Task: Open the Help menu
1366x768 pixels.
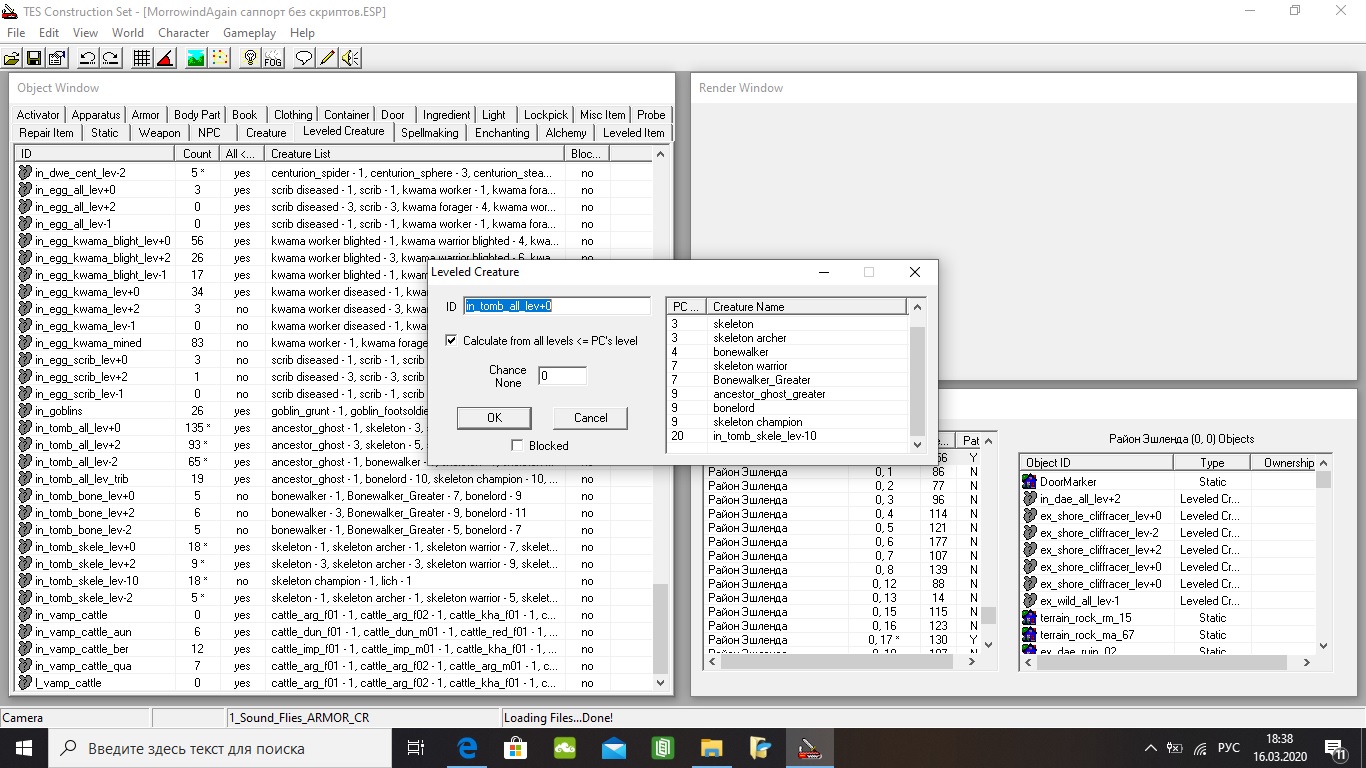Action: pyautogui.click(x=302, y=33)
